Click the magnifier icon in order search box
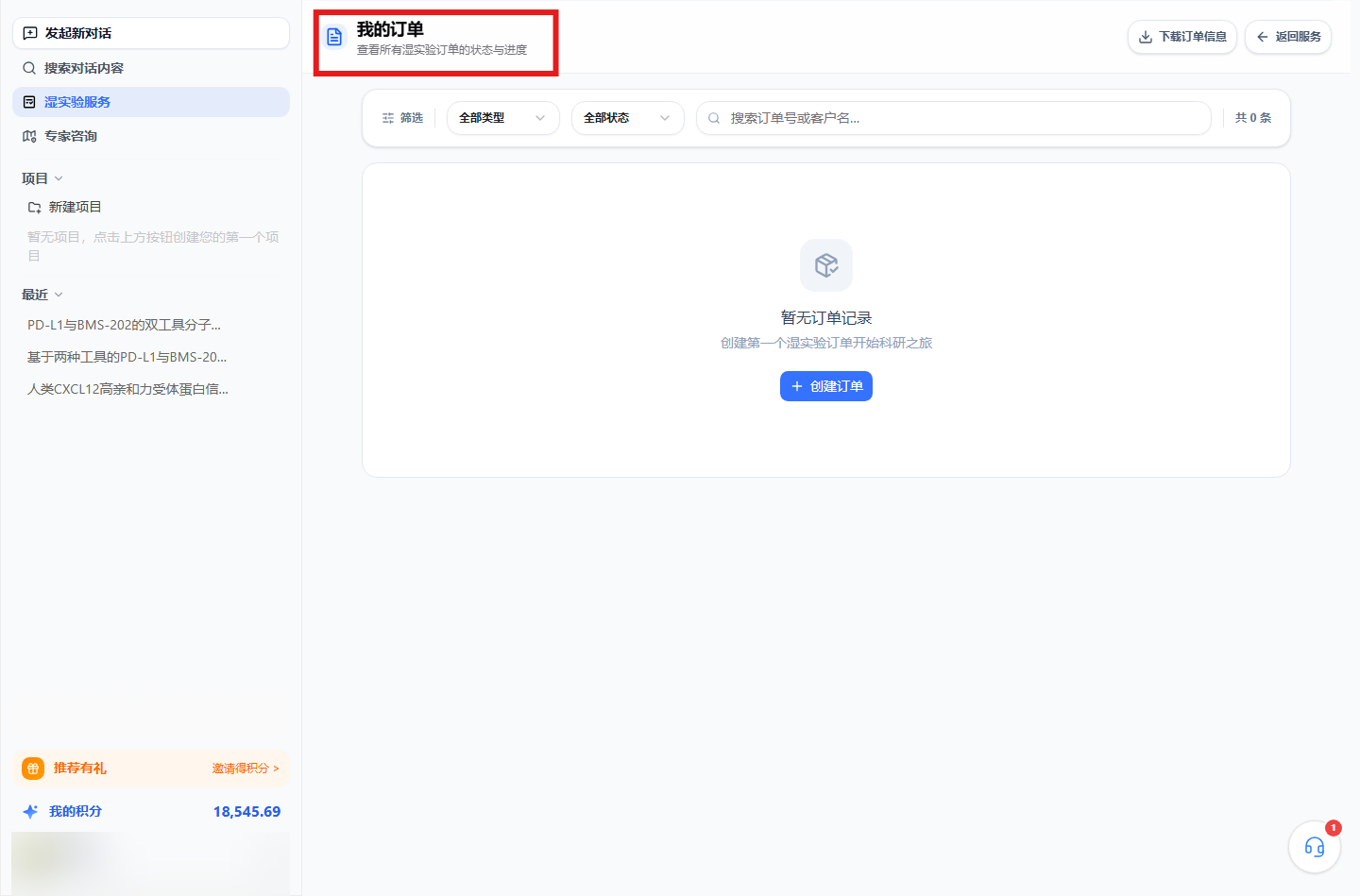The image size is (1360, 896). pos(714,118)
